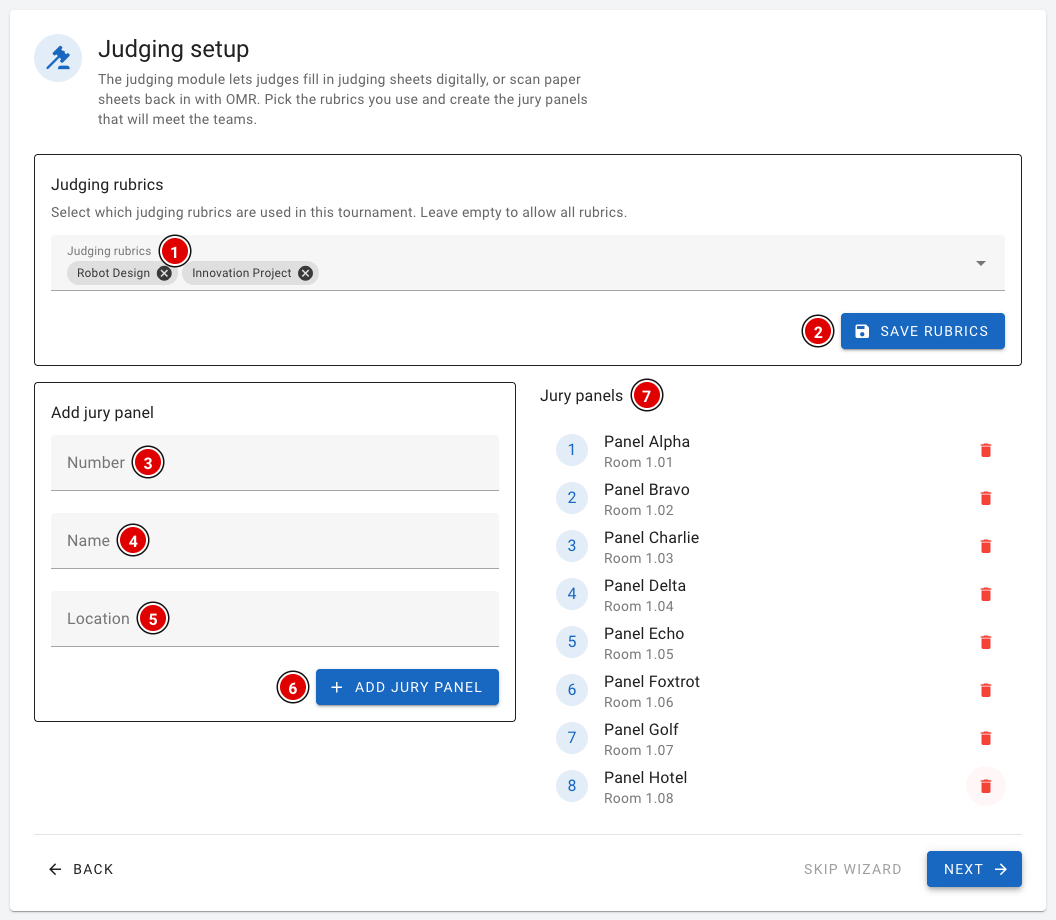Select the Innovation Project chip label
The width and height of the screenshot is (1056, 920).
pos(241,273)
